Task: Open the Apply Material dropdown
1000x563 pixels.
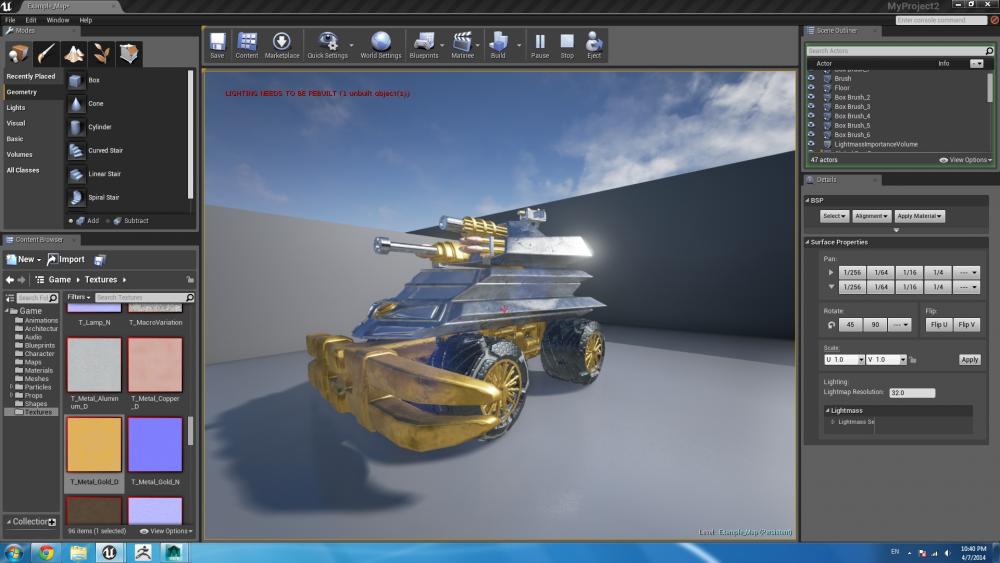Action: (919, 216)
